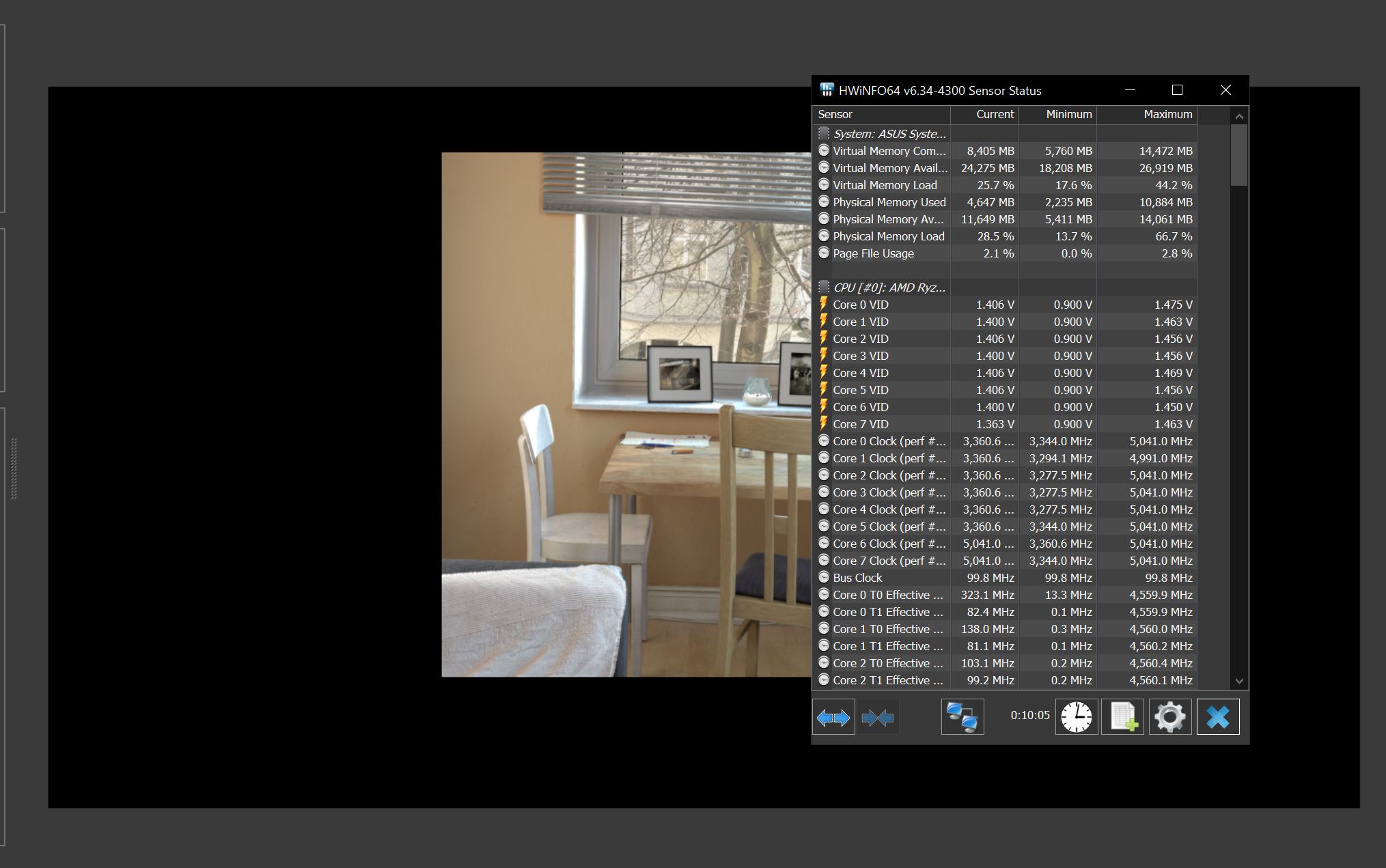This screenshot has width=1386, height=868.
Task: Open remote monitoring network computers icon
Action: tap(962, 717)
